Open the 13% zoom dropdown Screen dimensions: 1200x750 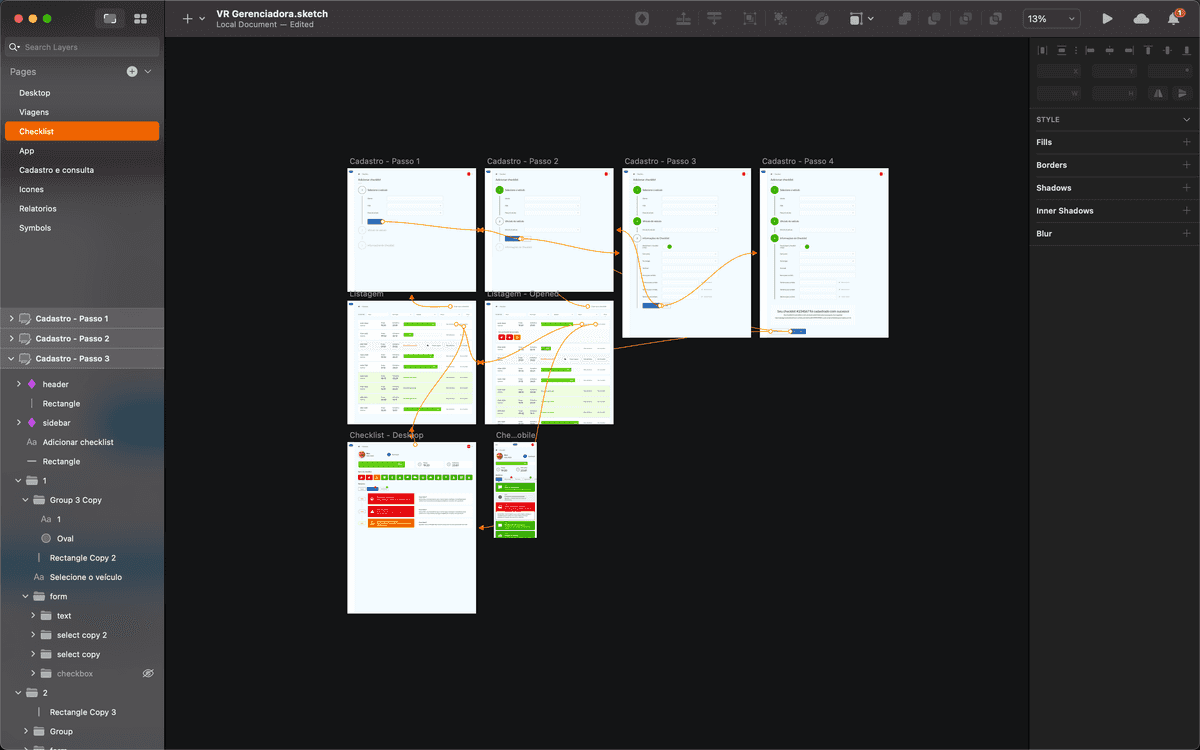1052,19
